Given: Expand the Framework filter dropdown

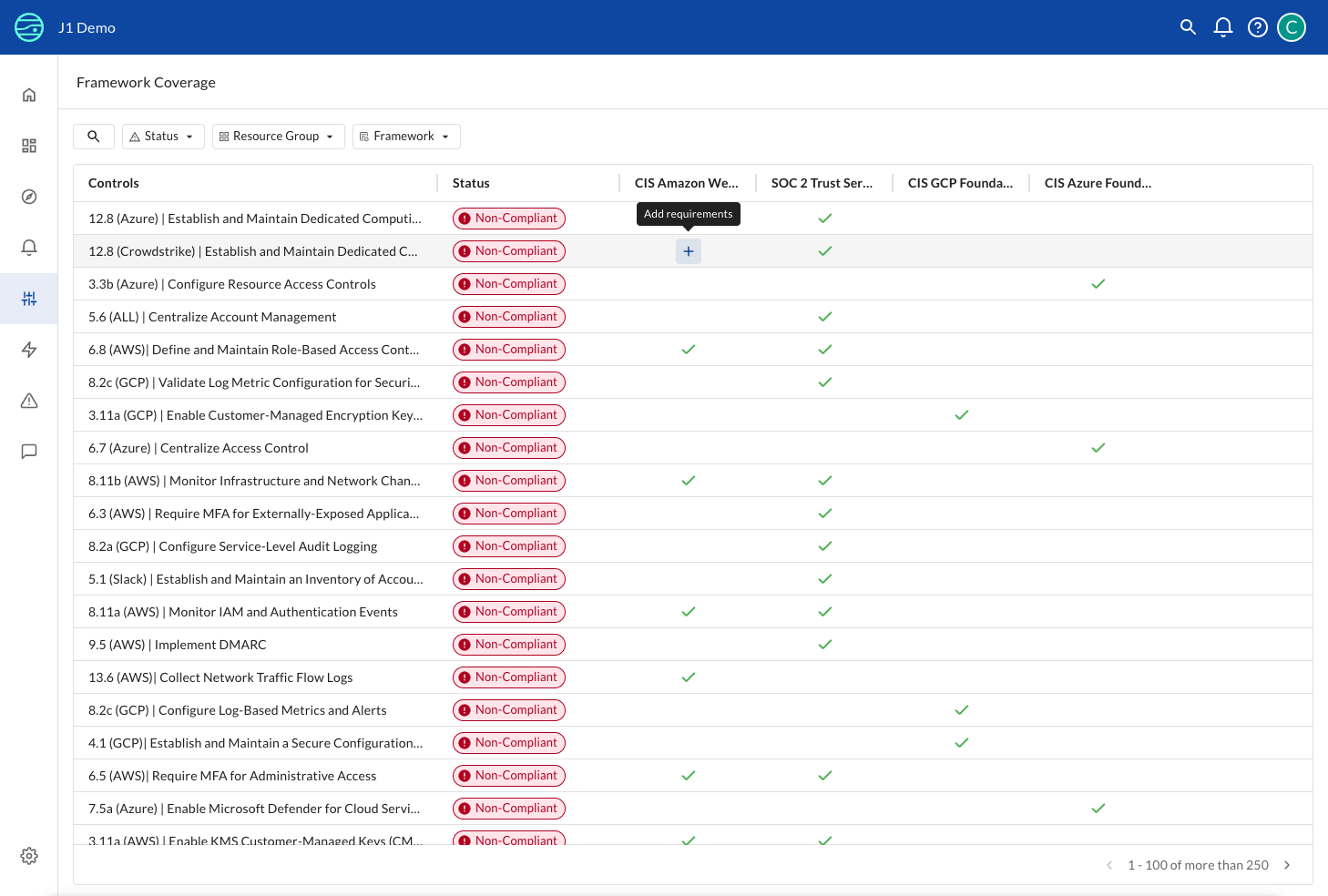Looking at the screenshot, I should point(406,136).
